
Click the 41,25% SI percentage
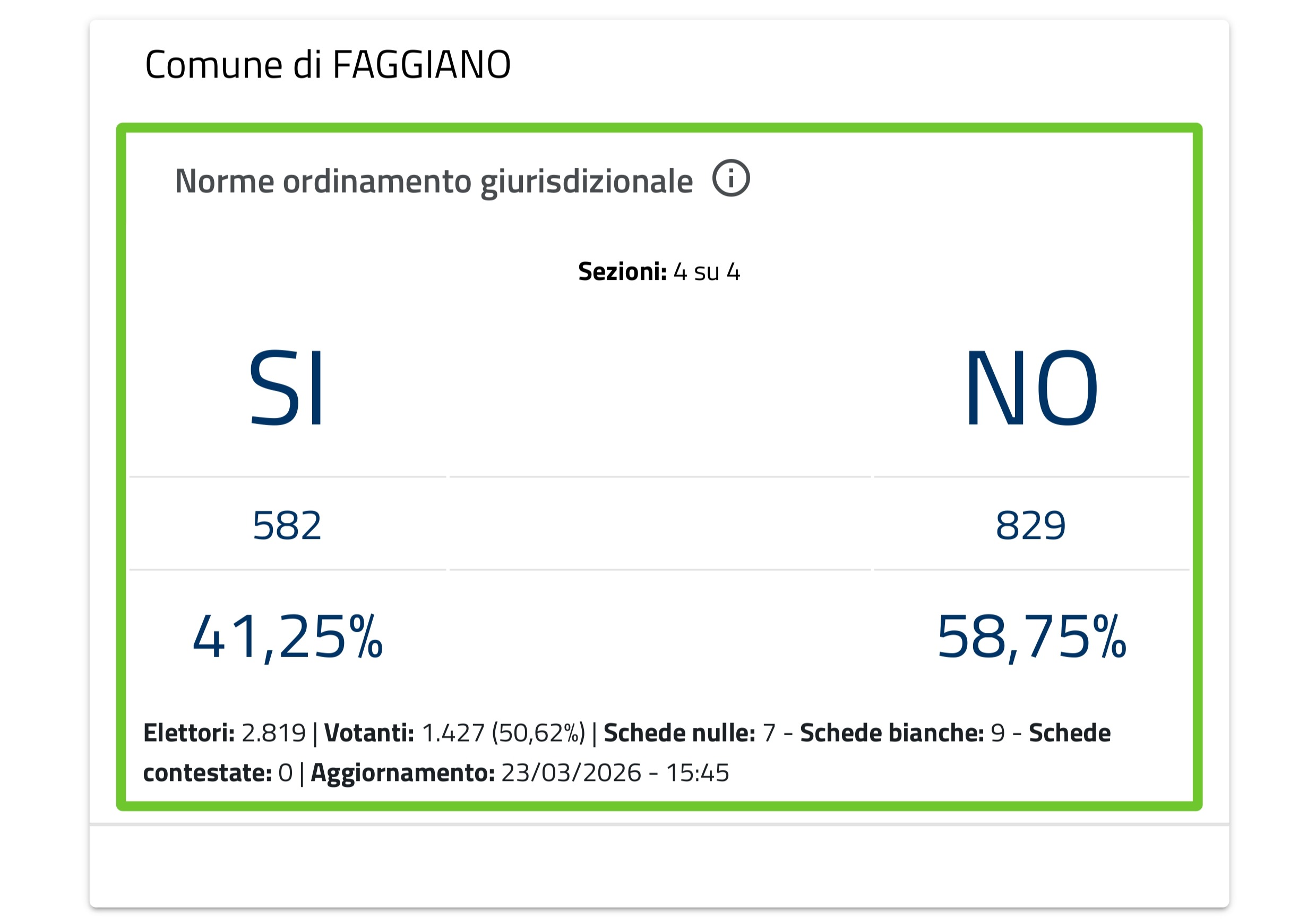tap(287, 637)
